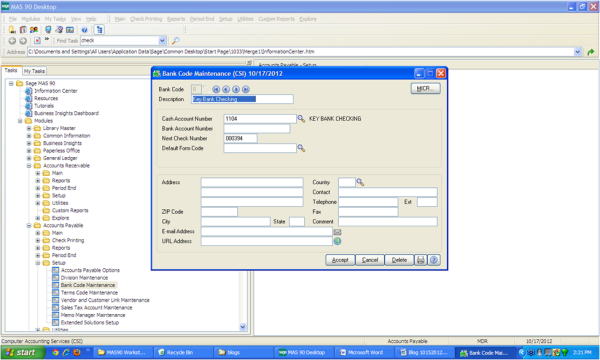This screenshot has width=600, height=360.
Task: Click the E-mail envelope icon
Action: pyautogui.click(x=338, y=232)
